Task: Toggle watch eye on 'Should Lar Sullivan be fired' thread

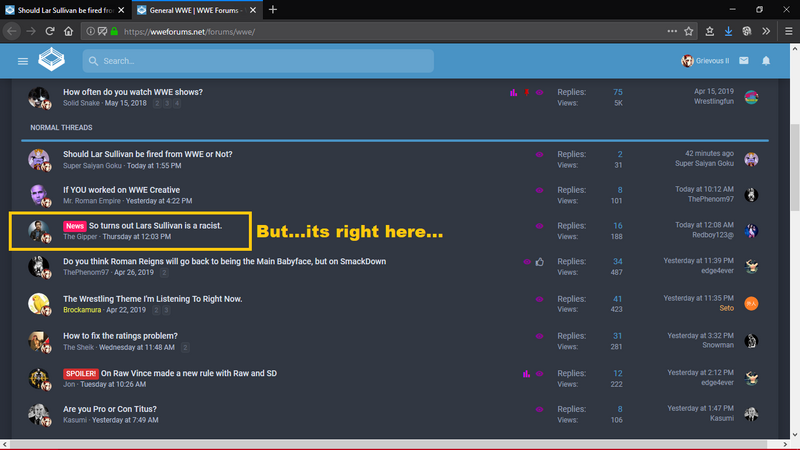Action: click(x=539, y=154)
